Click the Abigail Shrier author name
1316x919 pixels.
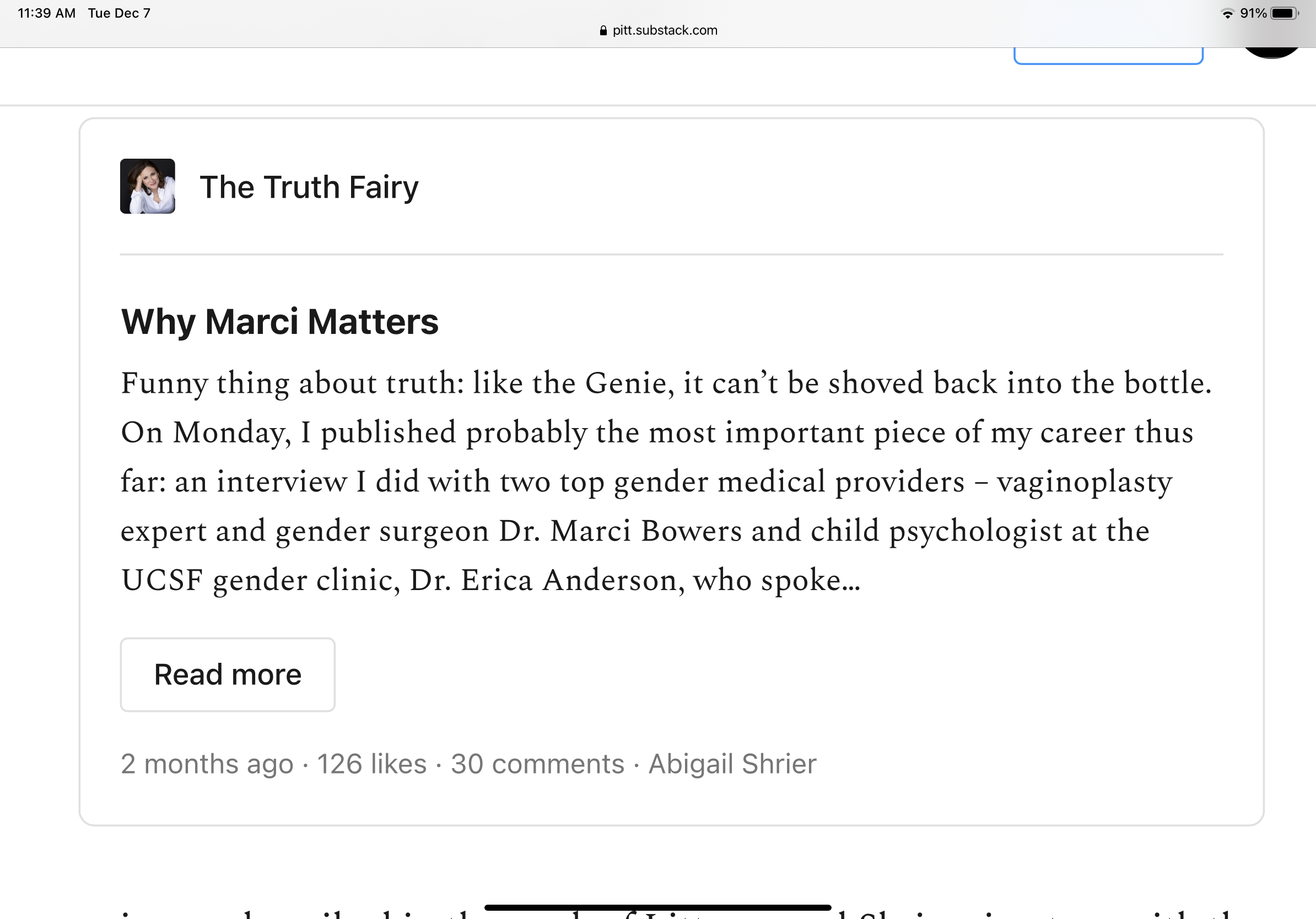point(732,764)
